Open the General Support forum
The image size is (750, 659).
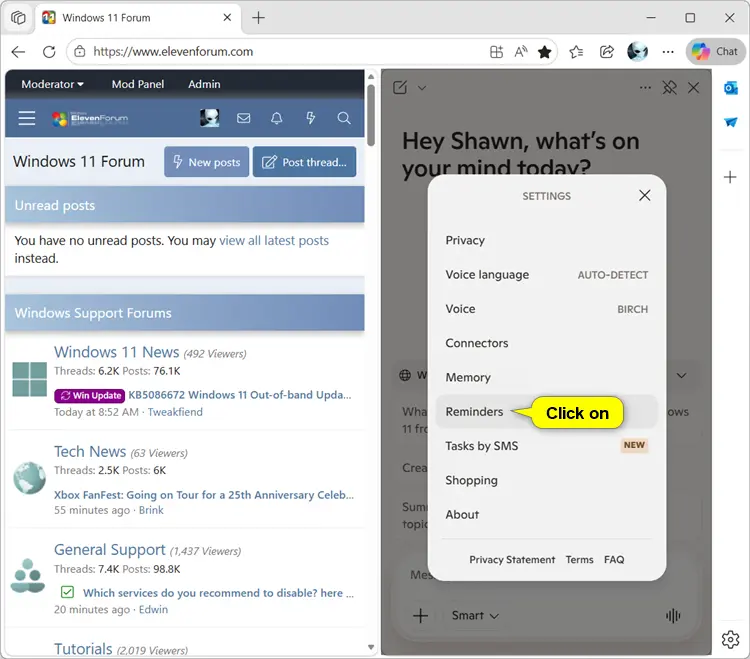click(110, 550)
